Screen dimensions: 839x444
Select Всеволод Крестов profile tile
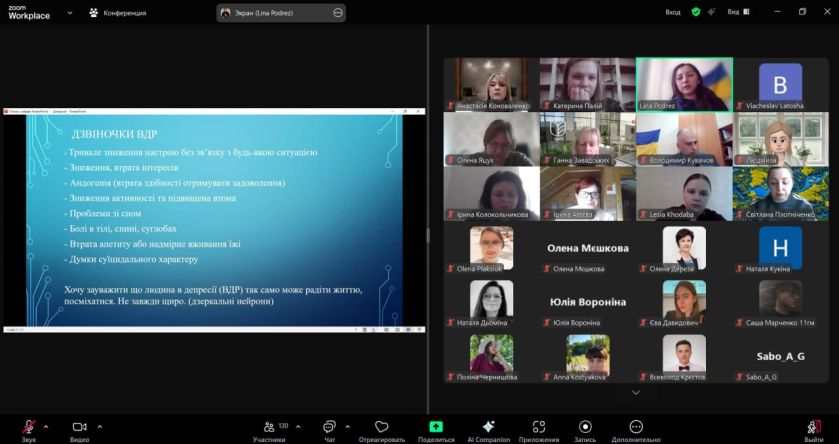point(684,356)
